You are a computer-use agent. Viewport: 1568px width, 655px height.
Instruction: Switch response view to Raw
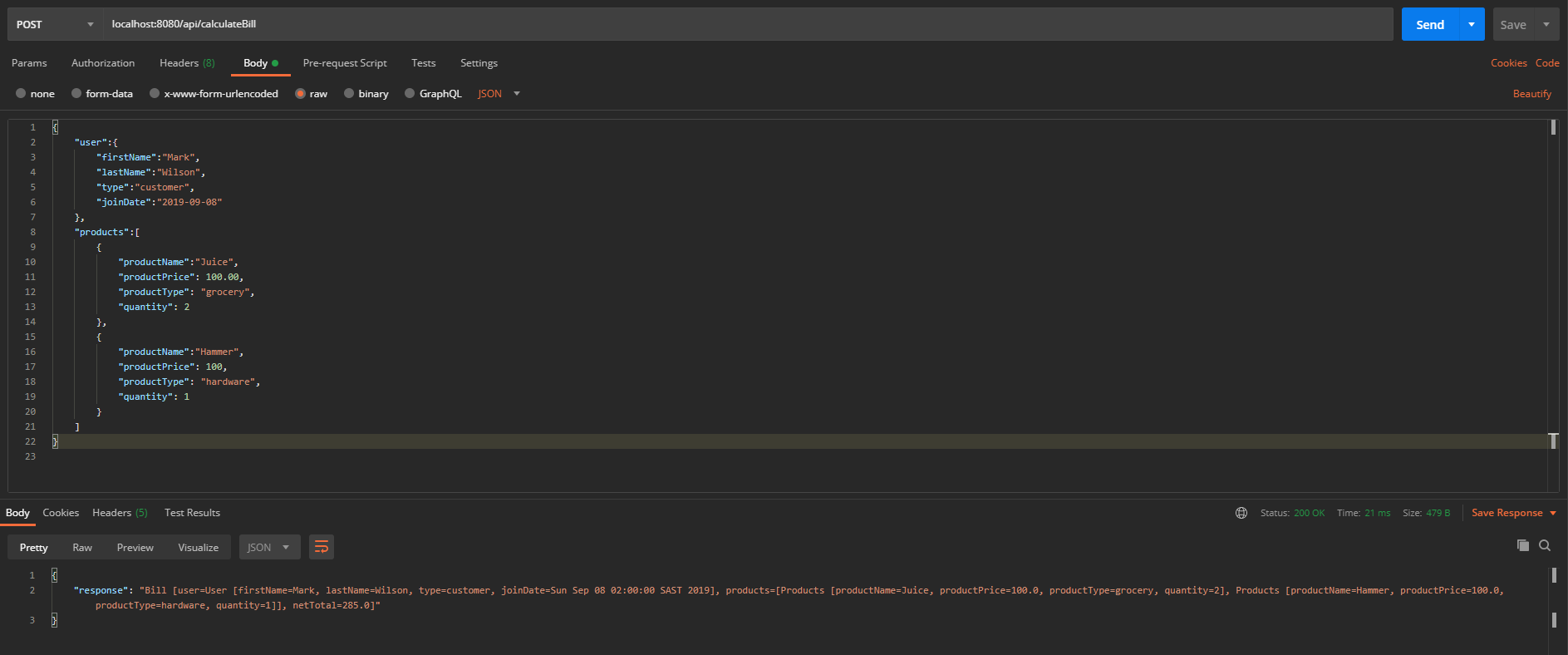click(x=82, y=547)
